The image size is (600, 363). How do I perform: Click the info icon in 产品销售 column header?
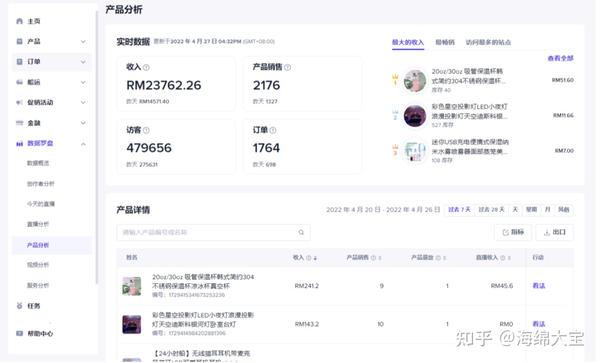point(373,258)
